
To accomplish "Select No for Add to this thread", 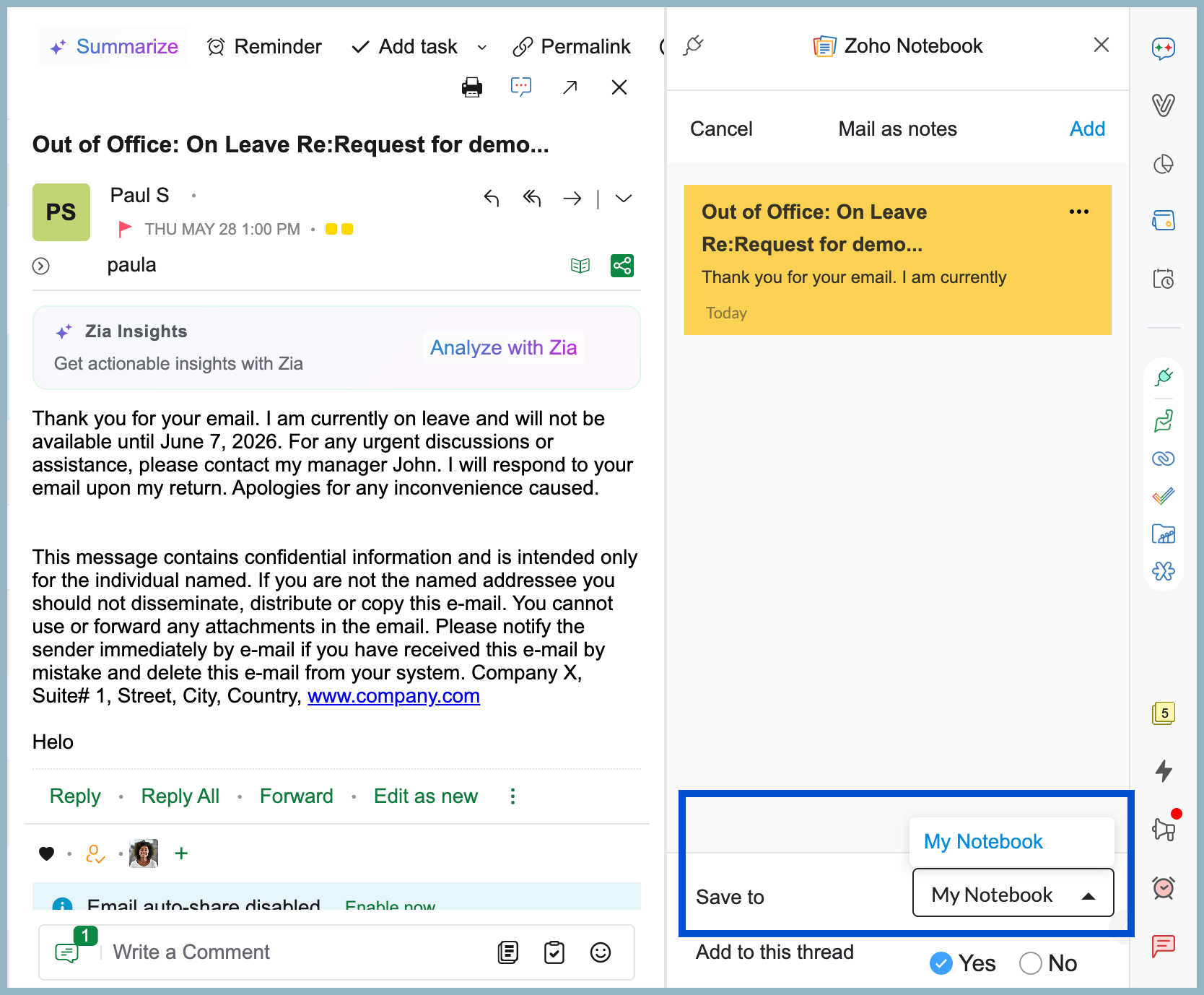I will click(1031, 963).
